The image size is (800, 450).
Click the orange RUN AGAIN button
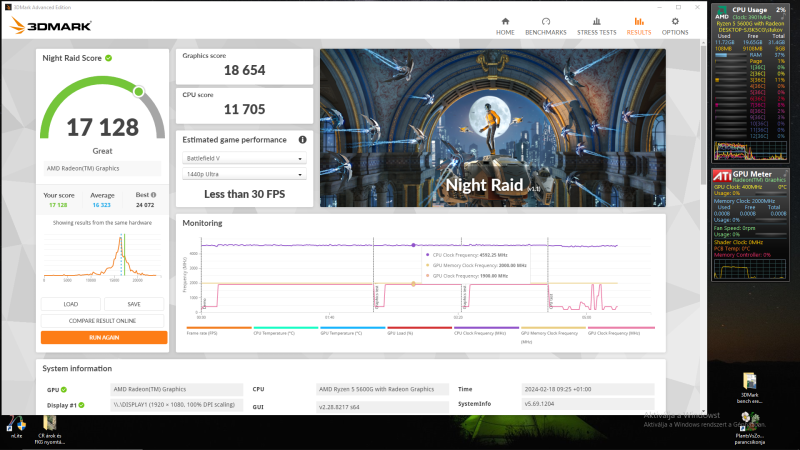click(x=104, y=337)
